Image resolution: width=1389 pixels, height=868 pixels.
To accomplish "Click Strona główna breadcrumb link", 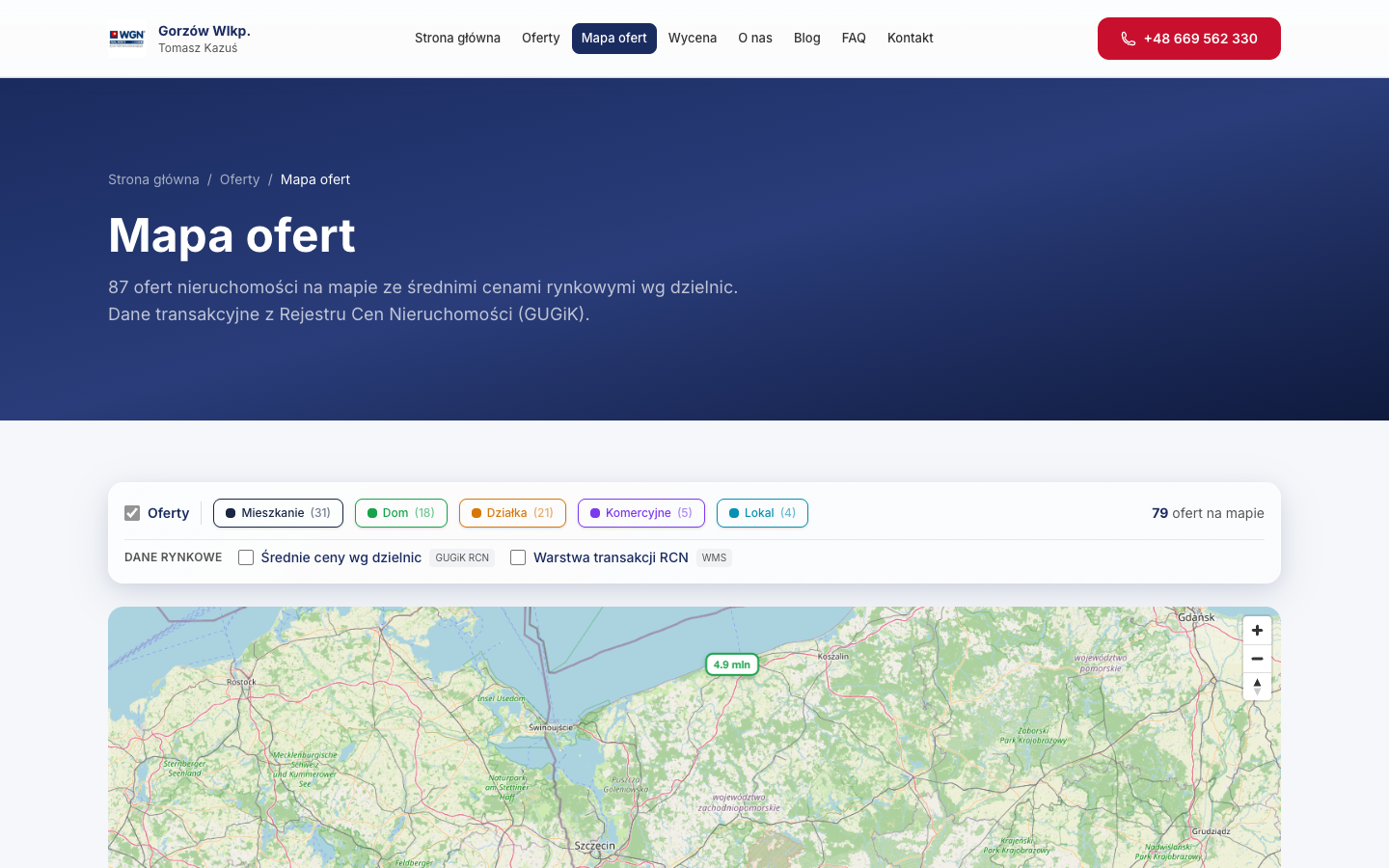I will coord(153,179).
